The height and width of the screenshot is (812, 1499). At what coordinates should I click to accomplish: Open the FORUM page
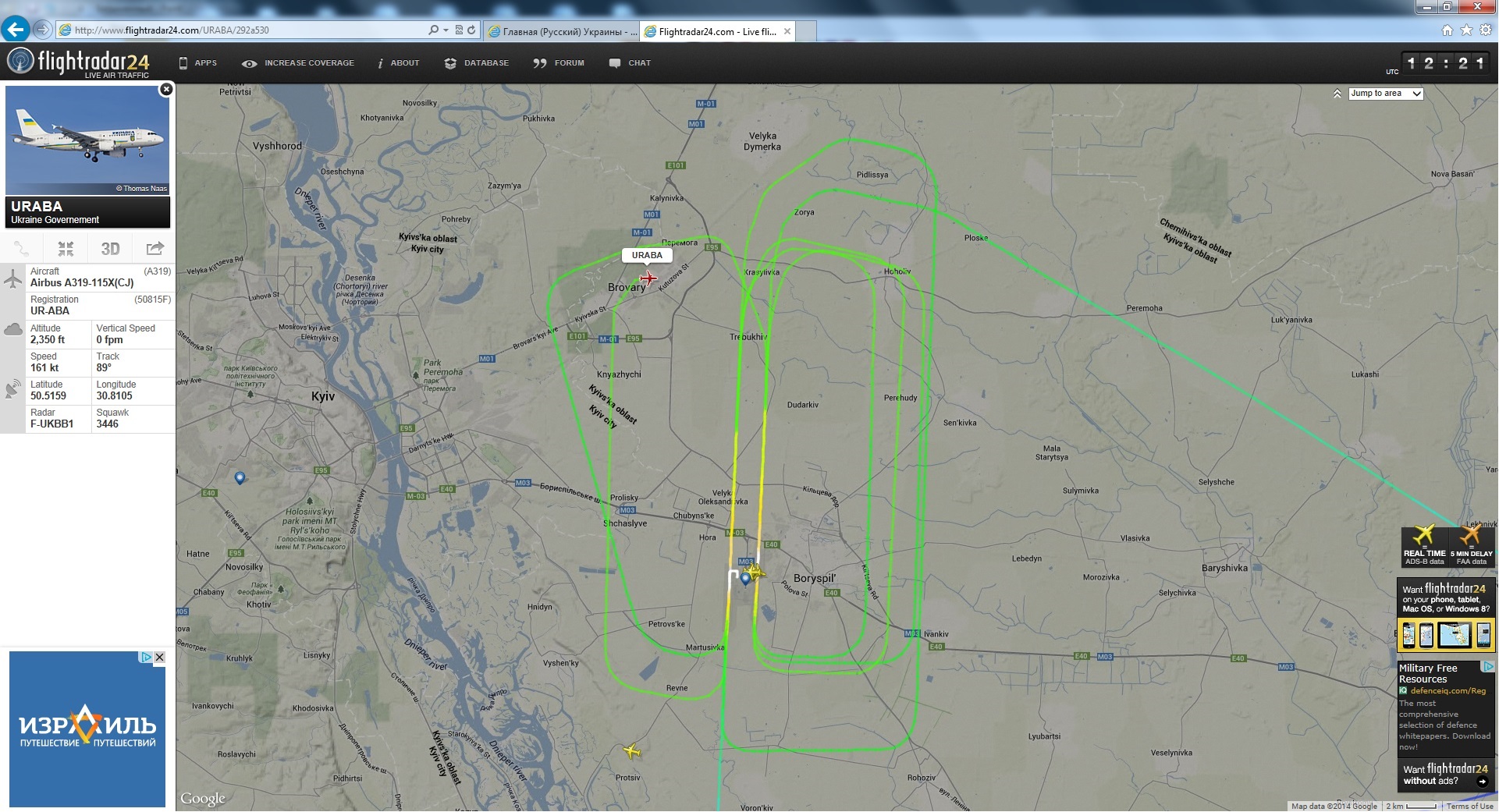point(559,63)
